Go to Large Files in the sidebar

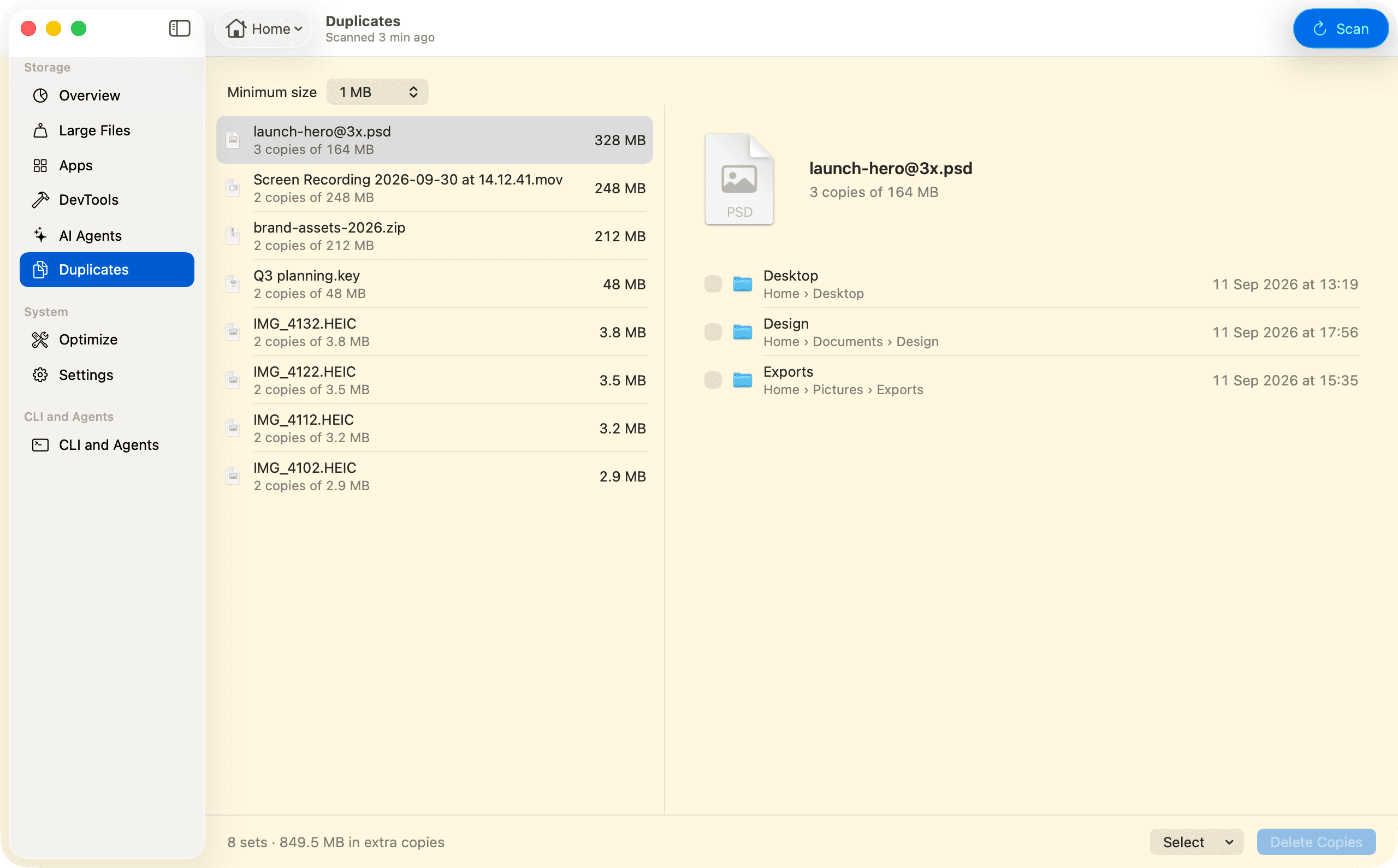pyautogui.click(x=107, y=130)
